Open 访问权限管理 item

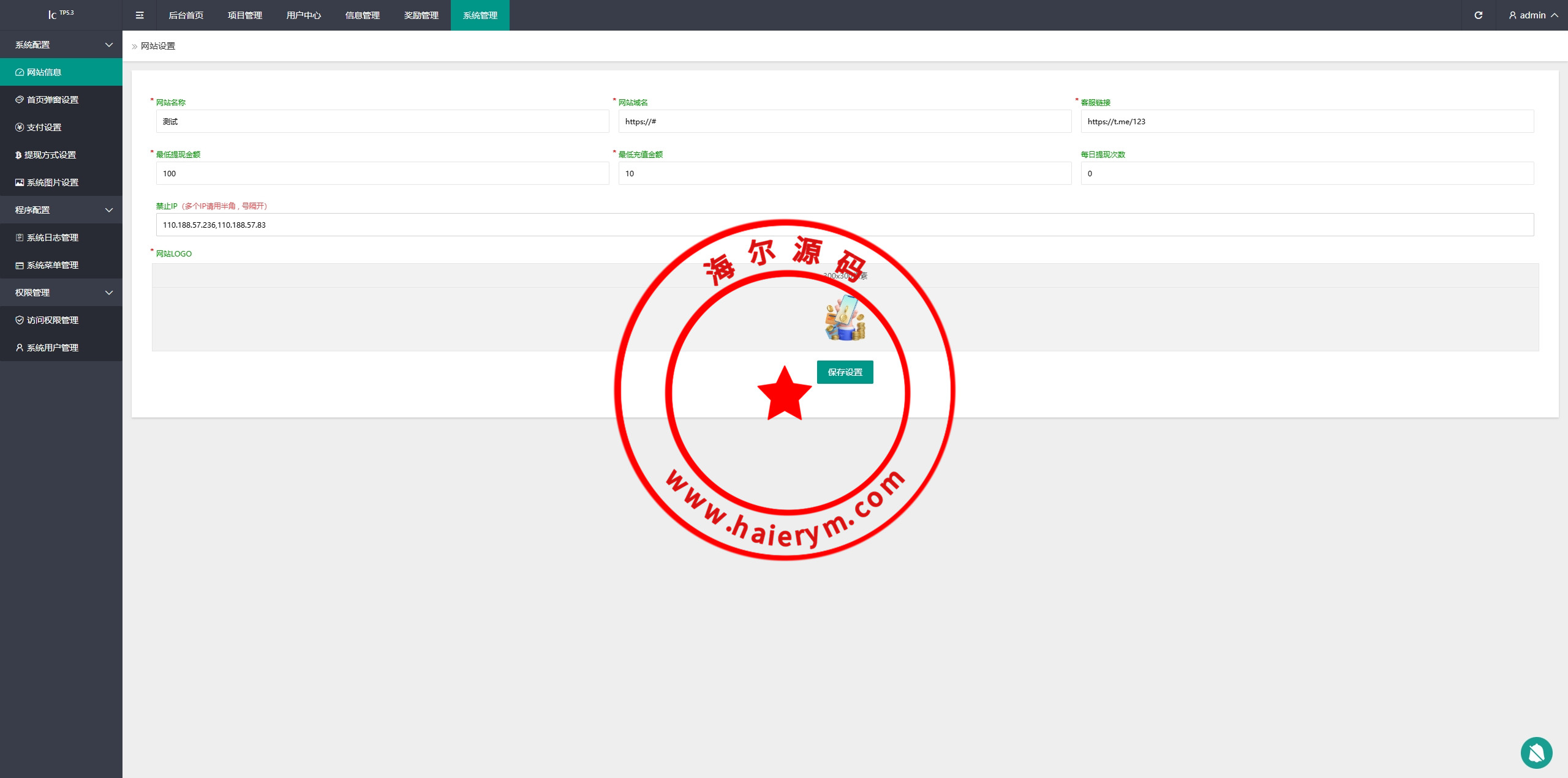(x=53, y=320)
